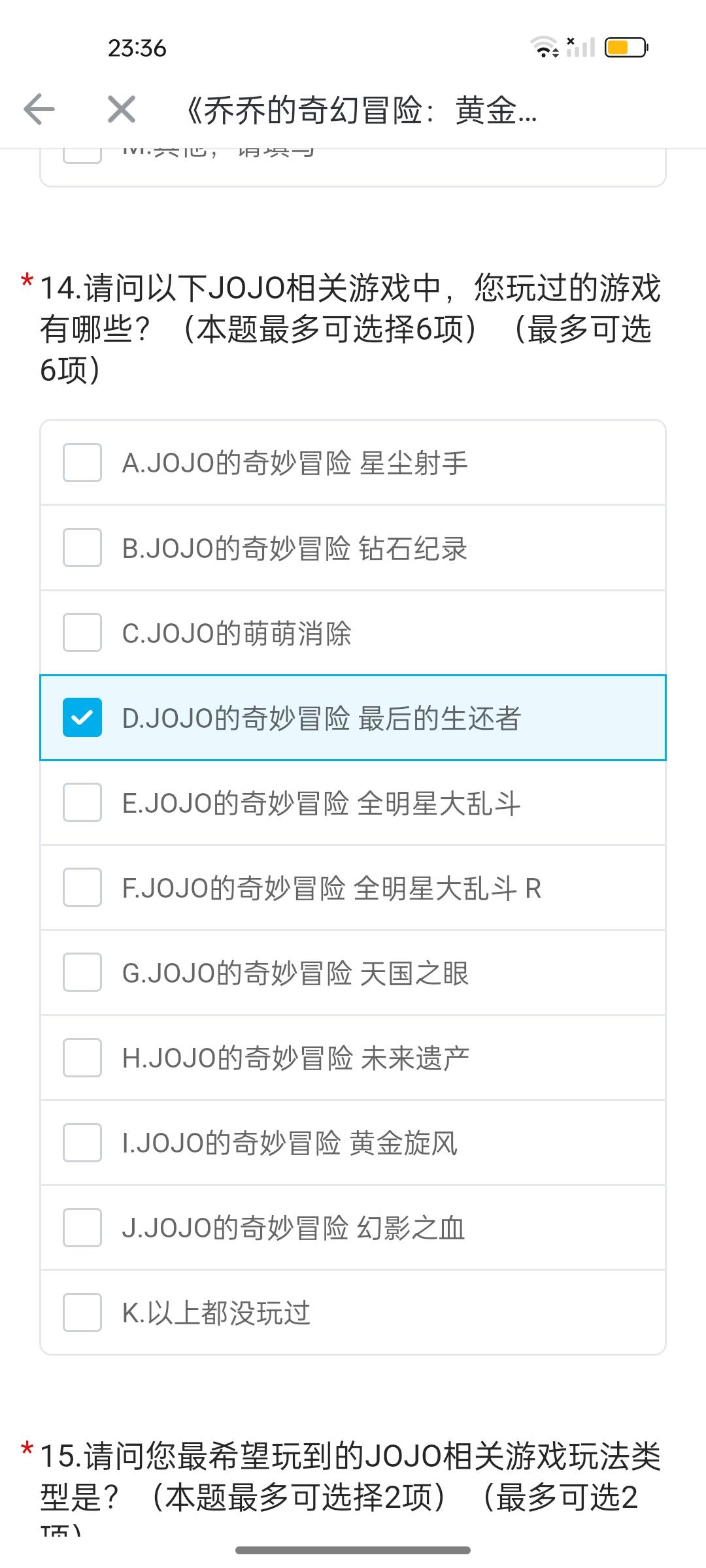This screenshot has width=706, height=1568.
Task: Tap the back arrow icon
Action: (39, 109)
